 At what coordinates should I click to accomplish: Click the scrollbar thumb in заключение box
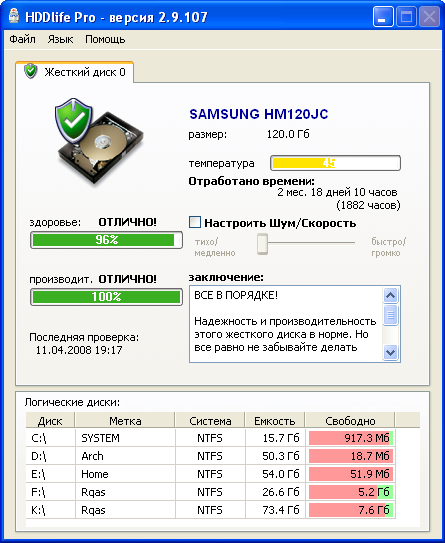[x=390, y=315]
